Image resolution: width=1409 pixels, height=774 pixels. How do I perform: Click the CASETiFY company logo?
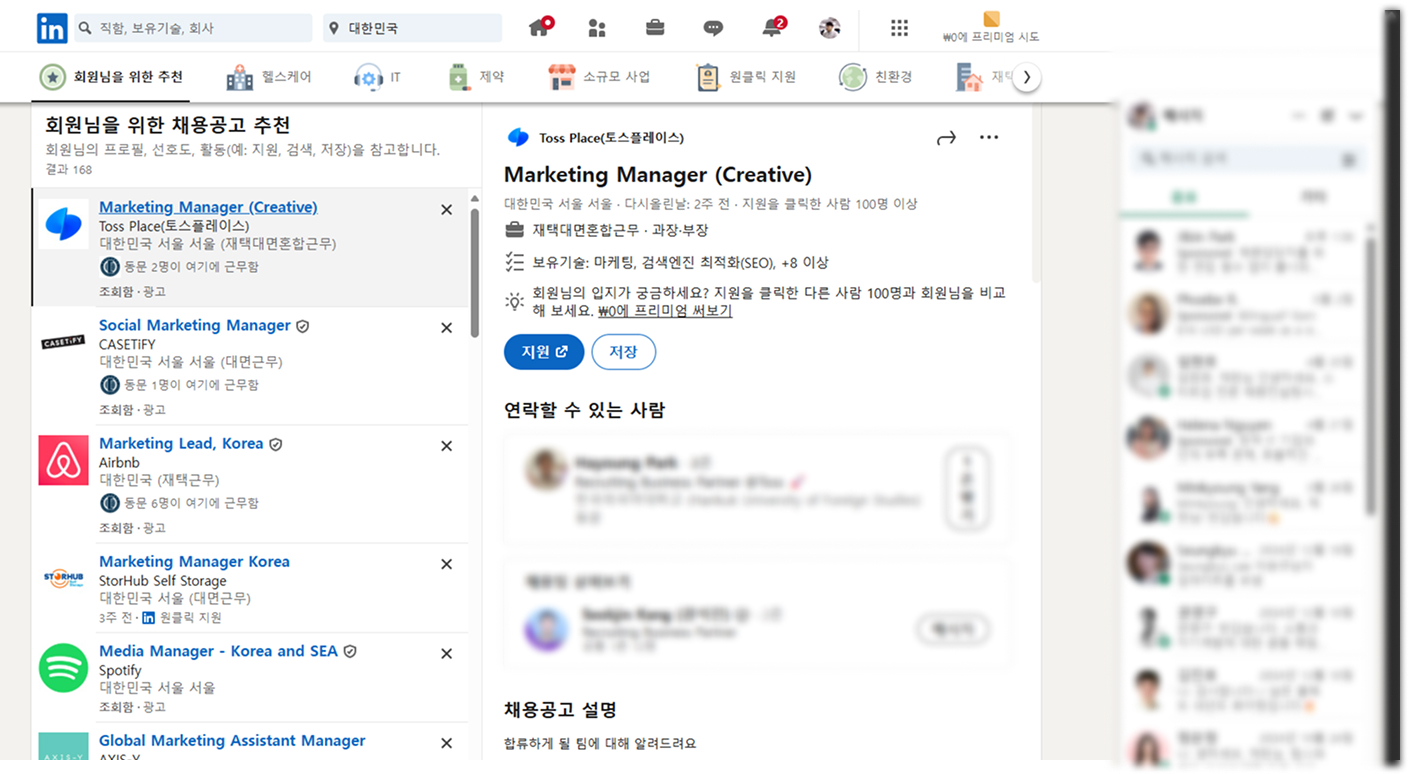pos(64,342)
